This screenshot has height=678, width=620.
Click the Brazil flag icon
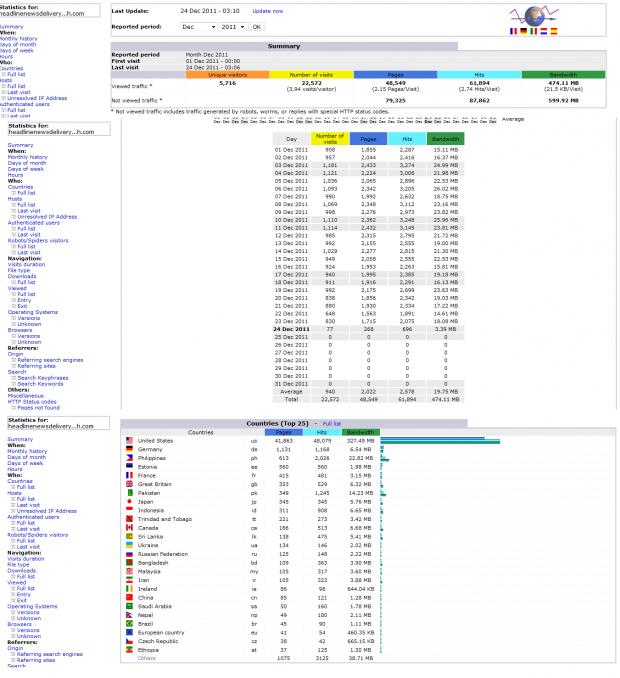pos(129,624)
